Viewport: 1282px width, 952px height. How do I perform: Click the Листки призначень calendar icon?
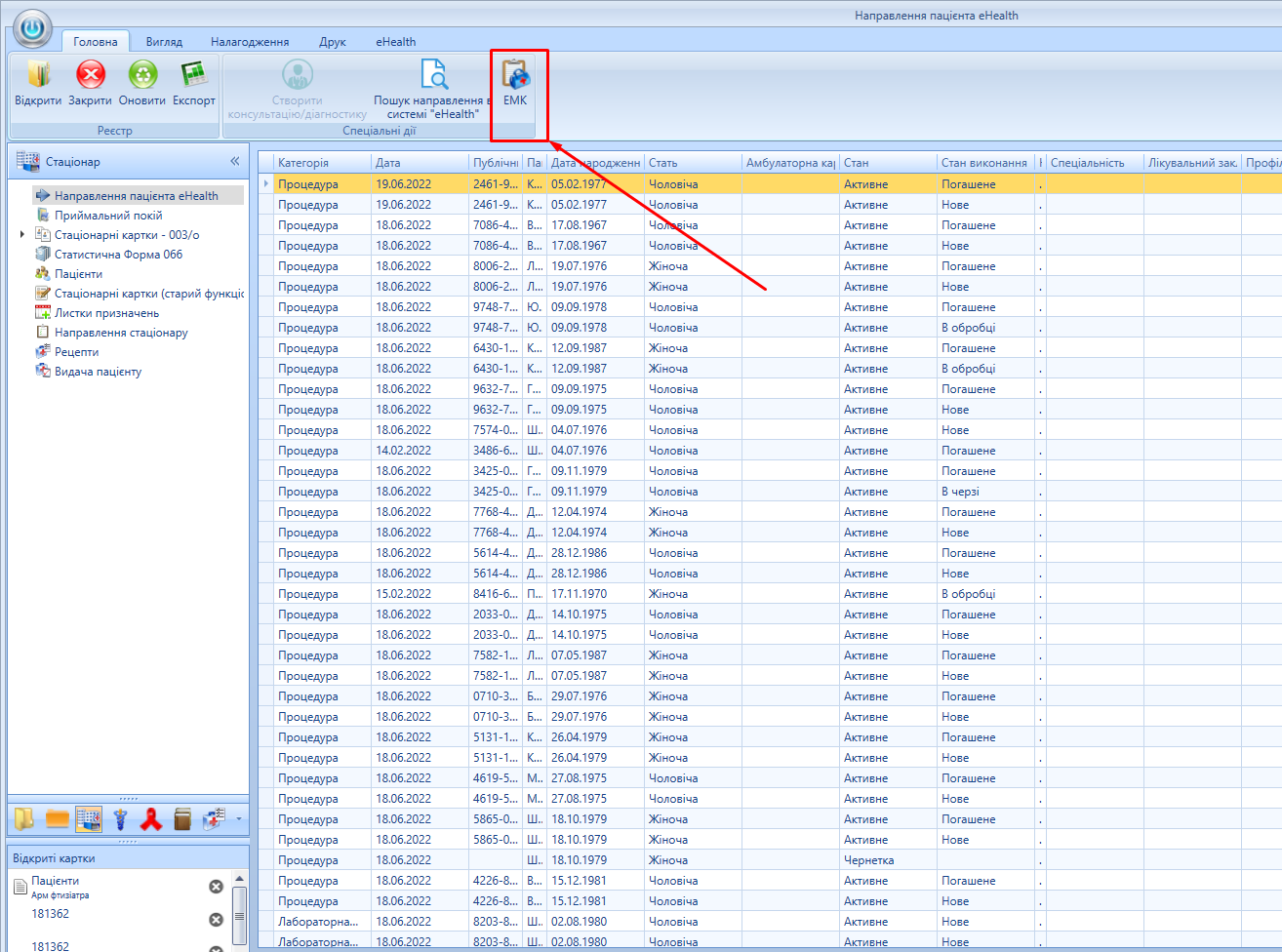[43, 313]
